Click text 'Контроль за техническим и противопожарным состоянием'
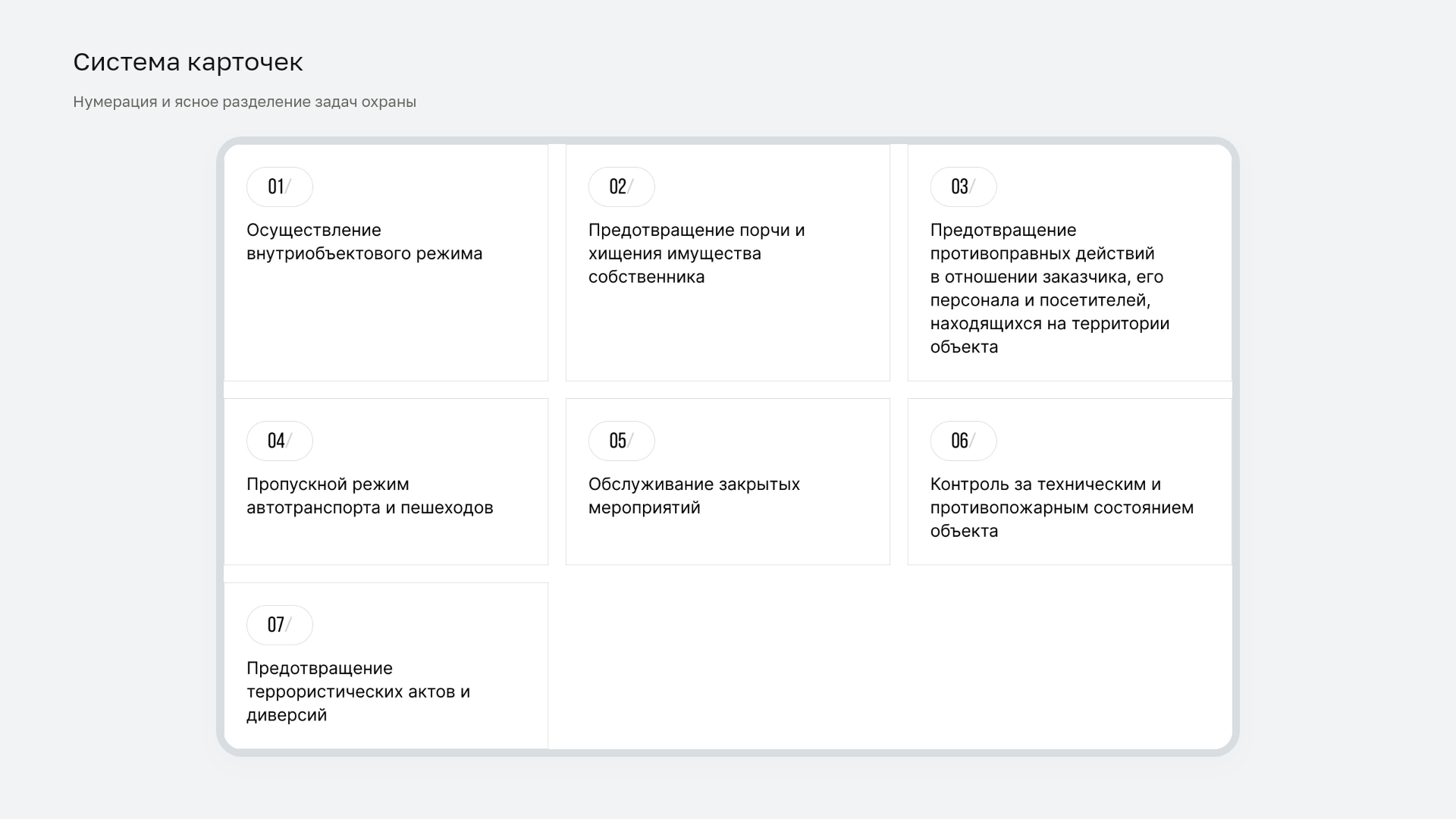Image resolution: width=1456 pixels, height=819 pixels. pos(1062,496)
